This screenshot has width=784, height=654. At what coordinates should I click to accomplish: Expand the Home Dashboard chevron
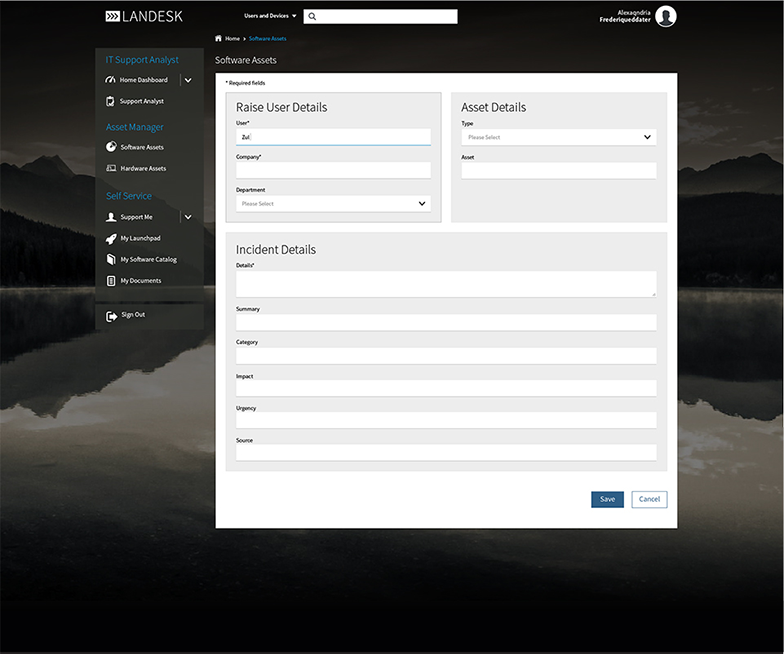tap(188, 80)
